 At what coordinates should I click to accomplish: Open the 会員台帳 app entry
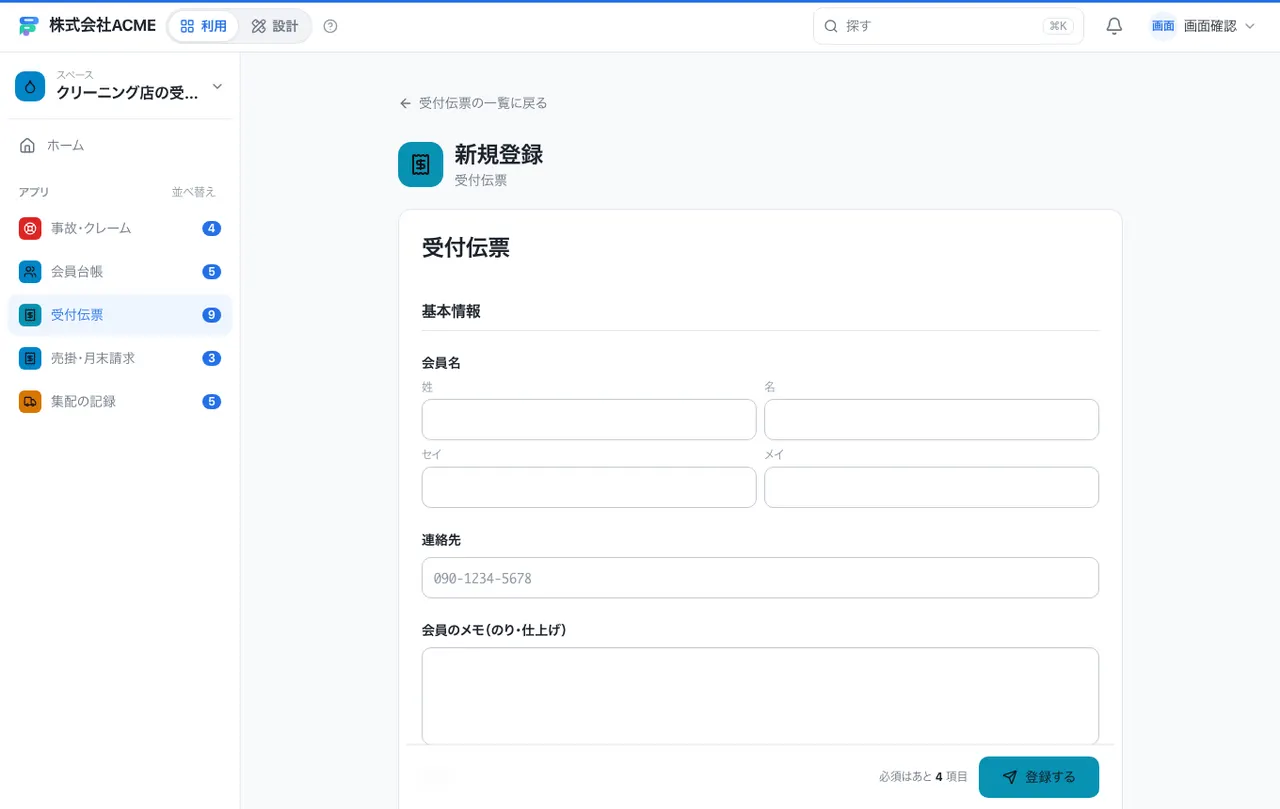(120, 271)
